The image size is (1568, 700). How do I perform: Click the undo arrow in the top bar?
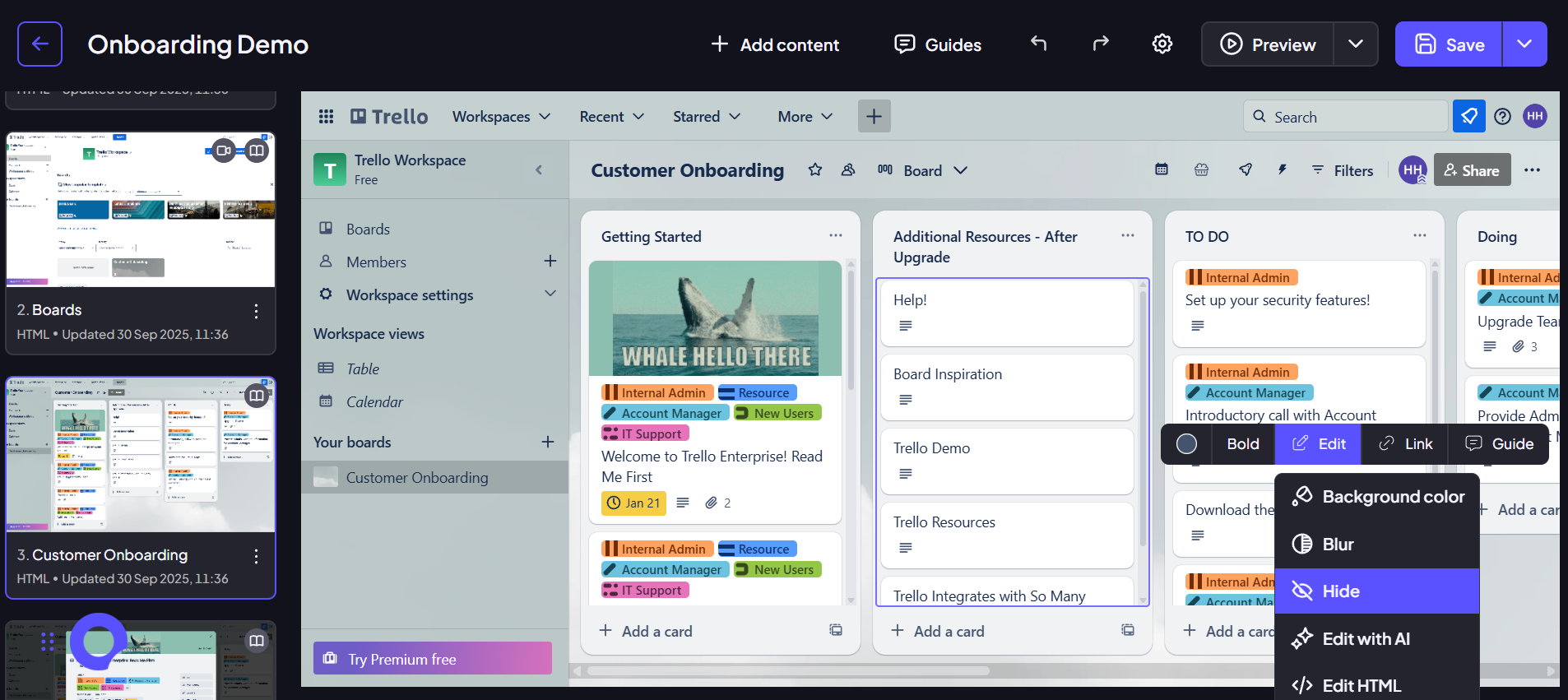[x=1039, y=44]
